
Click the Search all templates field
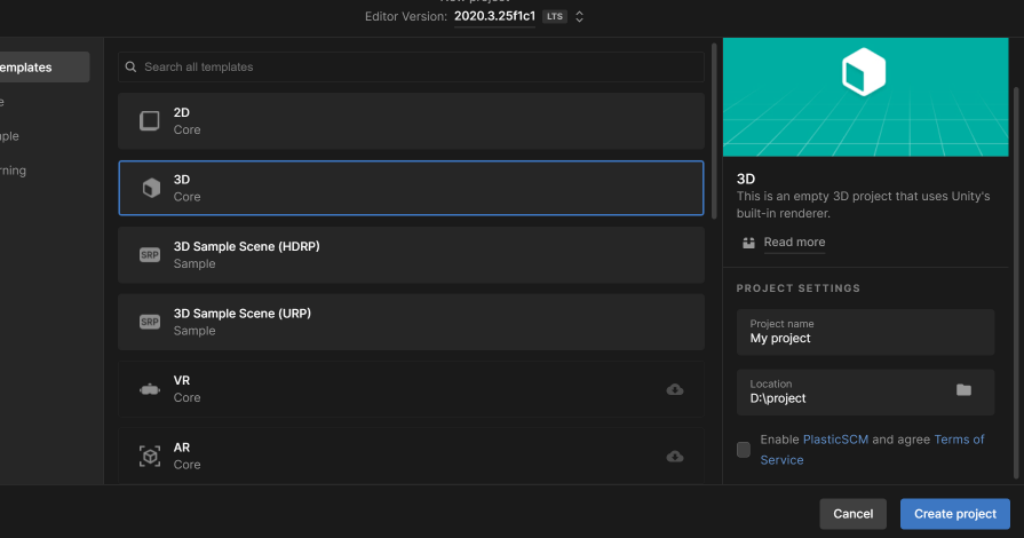(x=411, y=67)
